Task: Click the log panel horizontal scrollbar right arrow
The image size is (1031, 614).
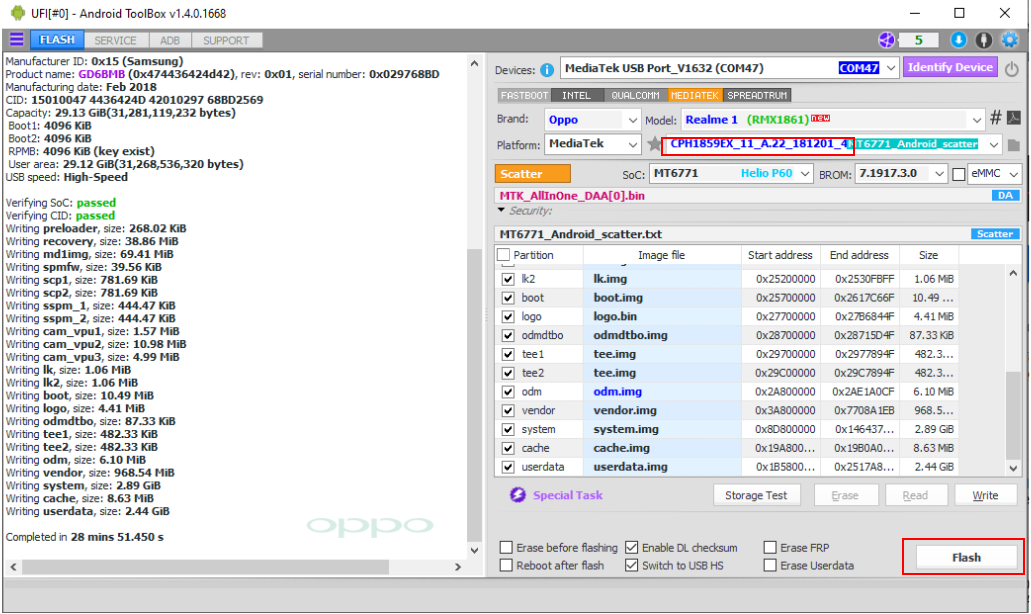Action: click(458, 566)
